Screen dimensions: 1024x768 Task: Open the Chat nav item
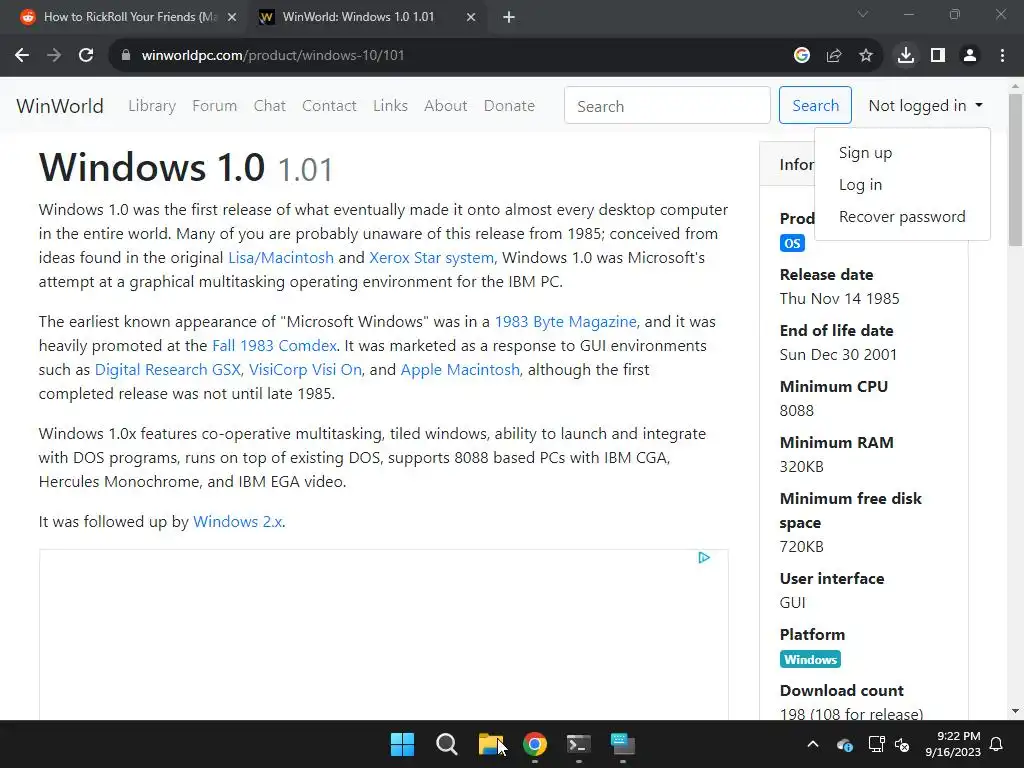[x=270, y=106]
